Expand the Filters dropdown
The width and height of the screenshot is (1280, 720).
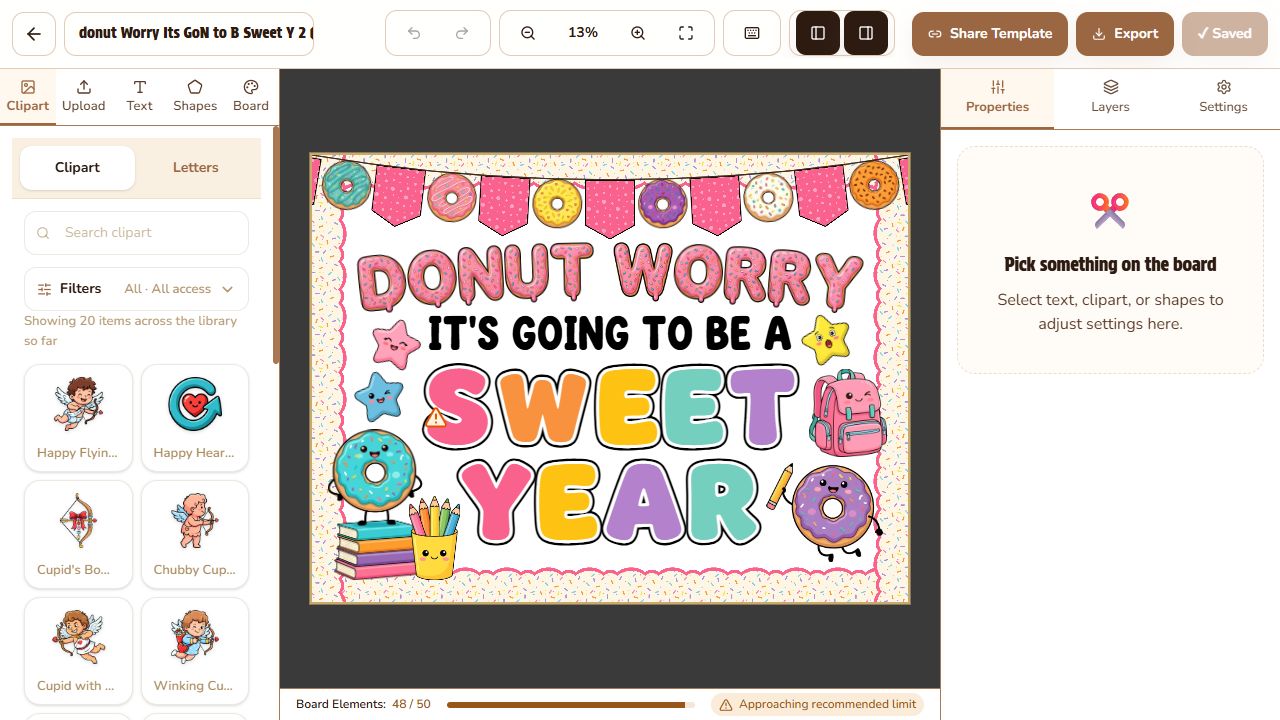click(x=136, y=289)
